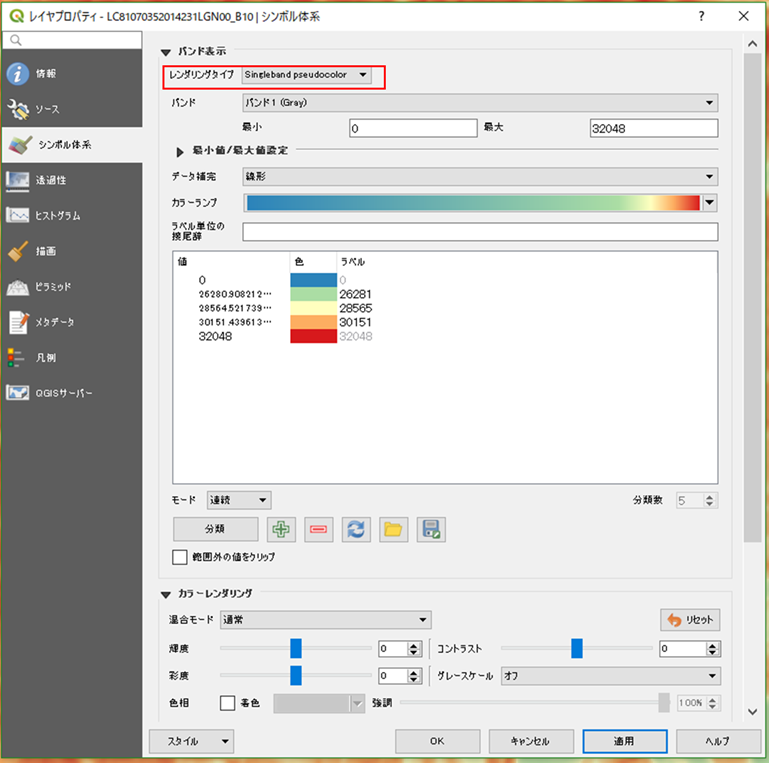Open the 透過性 (Transparency) tab
The image size is (769, 763).
[72, 180]
